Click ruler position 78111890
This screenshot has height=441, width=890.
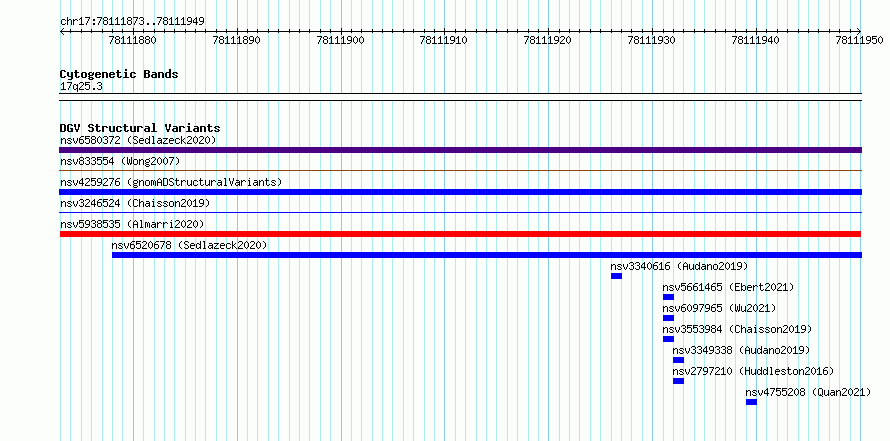(x=236, y=40)
